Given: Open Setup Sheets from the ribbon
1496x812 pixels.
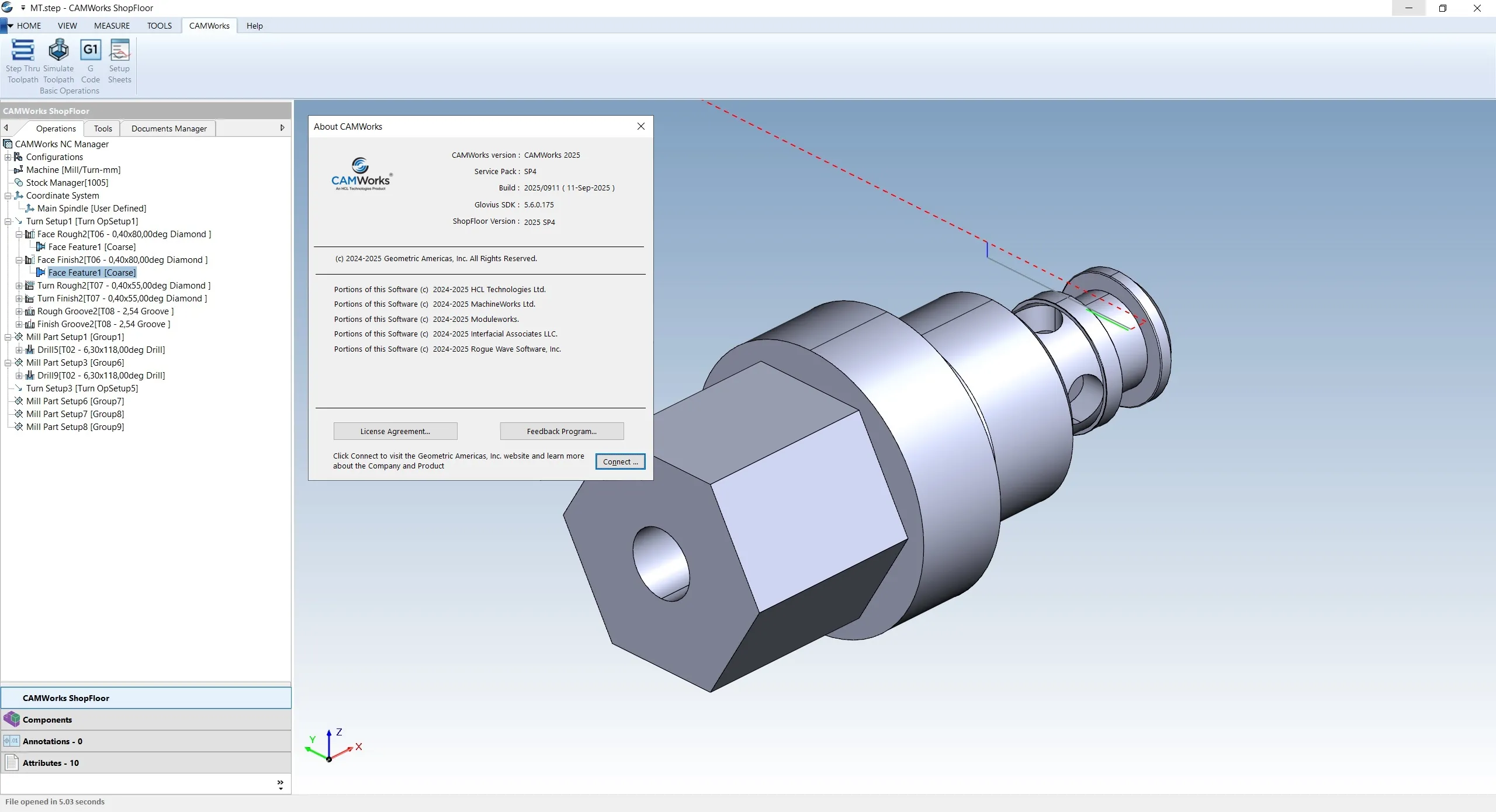Looking at the screenshot, I should click(120, 51).
